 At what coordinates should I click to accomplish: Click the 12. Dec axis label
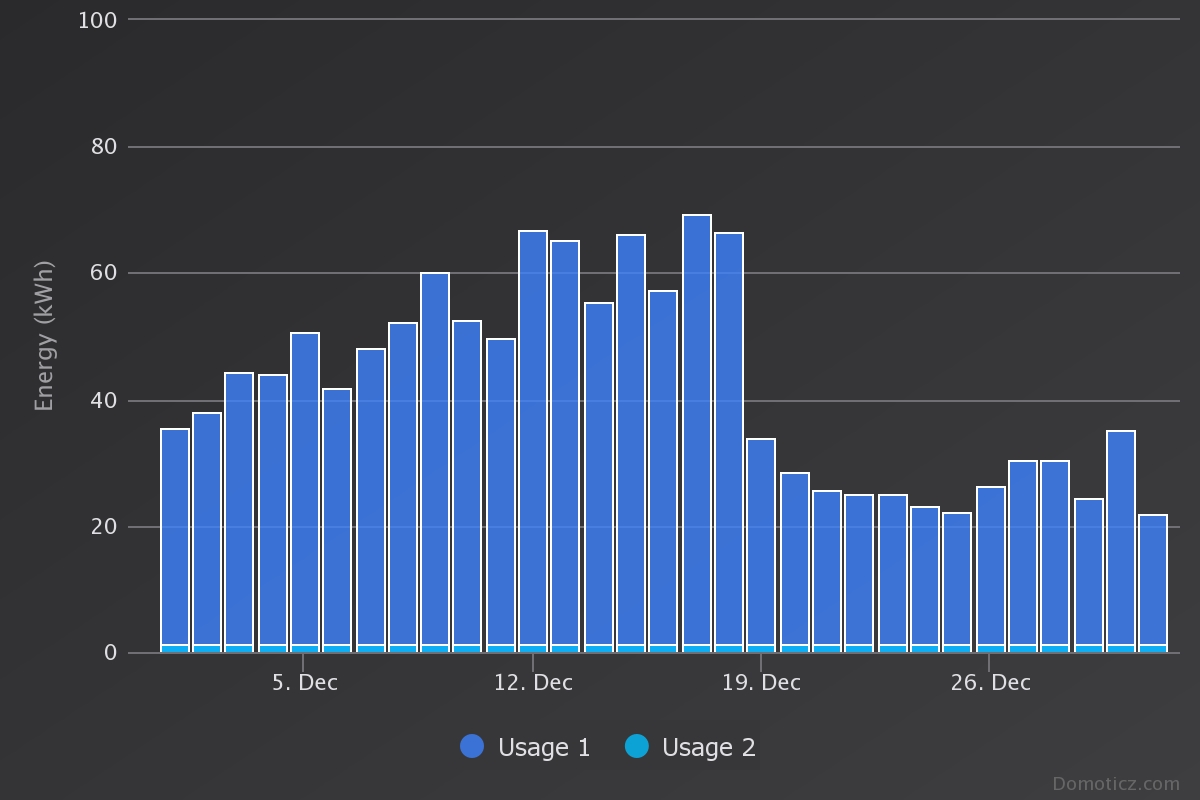(x=533, y=683)
